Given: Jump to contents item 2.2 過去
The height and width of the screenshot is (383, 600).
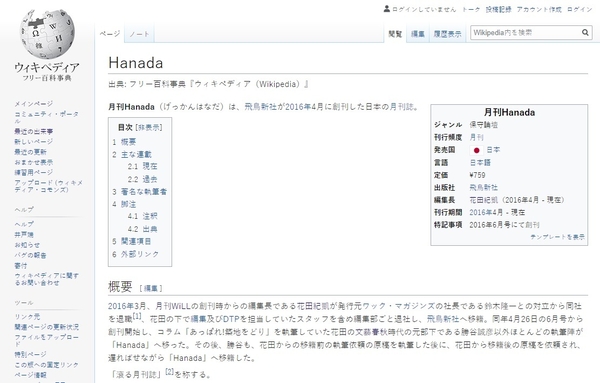Looking at the screenshot, I should coord(143,179).
